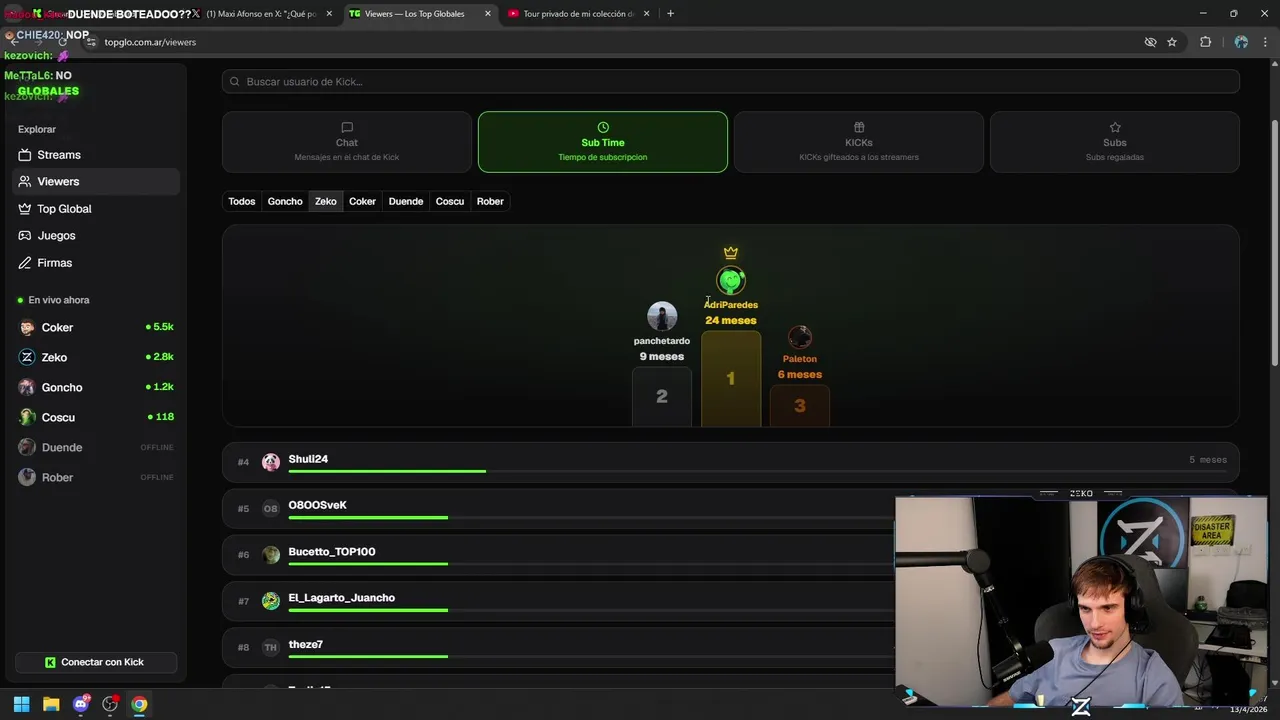Viewport: 1280px width, 720px height.
Task: Open the browser extensions puzzle icon
Action: tap(1205, 42)
